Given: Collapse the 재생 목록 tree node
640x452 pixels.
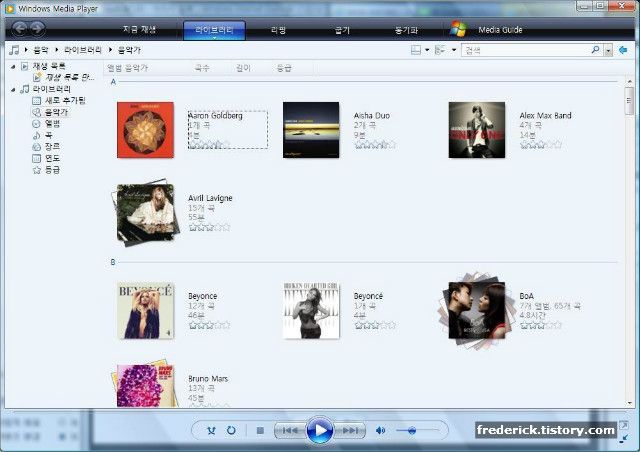Looking at the screenshot, I should (x=13, y=66).
